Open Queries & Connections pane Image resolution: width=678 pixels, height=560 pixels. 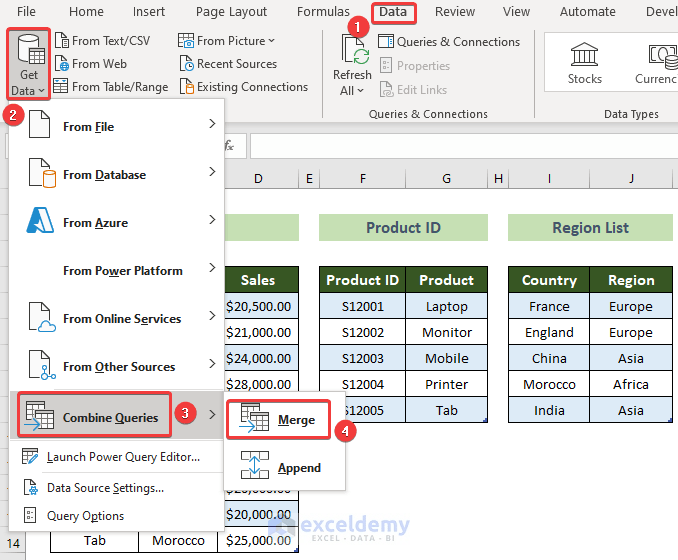449,42
